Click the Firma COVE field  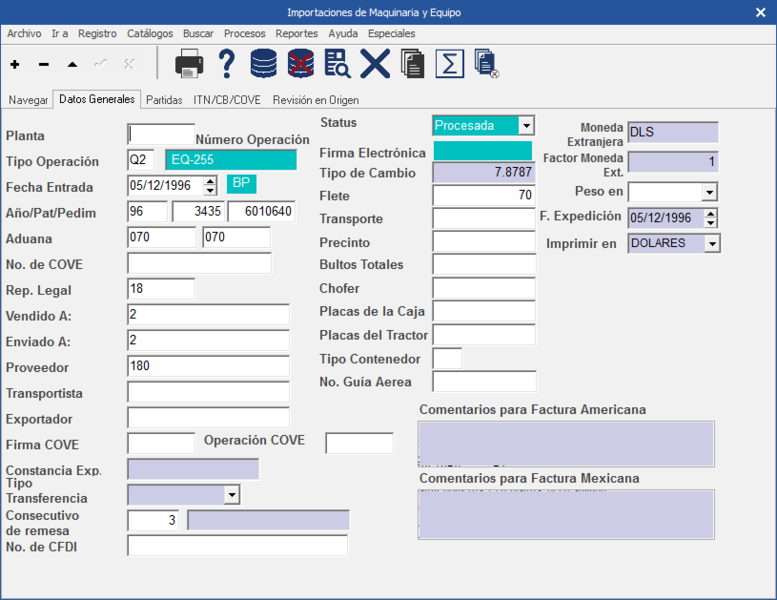tap(161, 443)
